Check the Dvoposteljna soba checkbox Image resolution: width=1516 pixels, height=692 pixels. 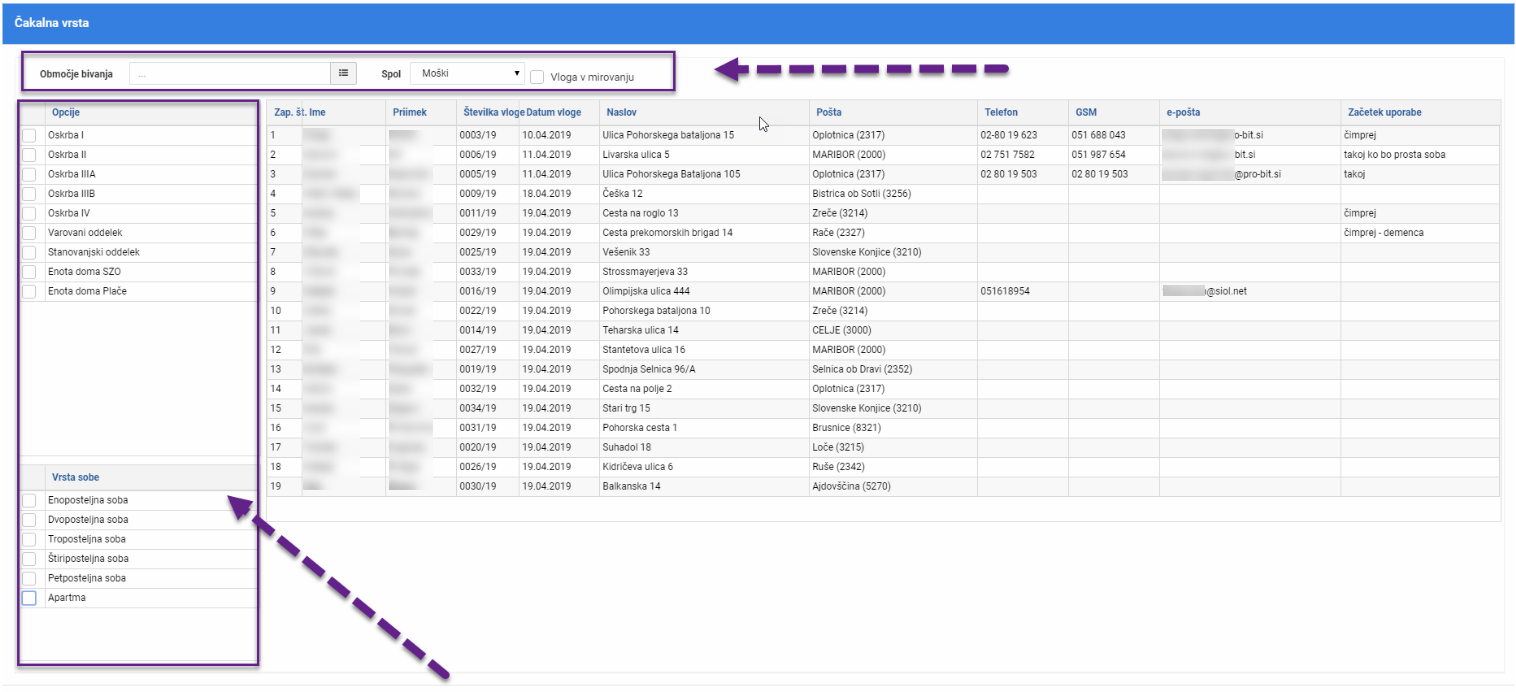point(29,520)
